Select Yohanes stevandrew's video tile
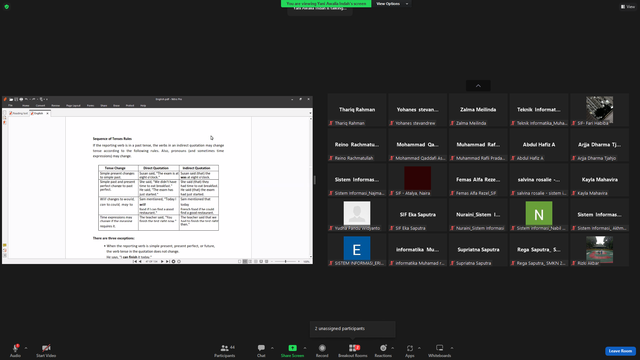This screenshot has width=640, height=360. pos(418,110)
